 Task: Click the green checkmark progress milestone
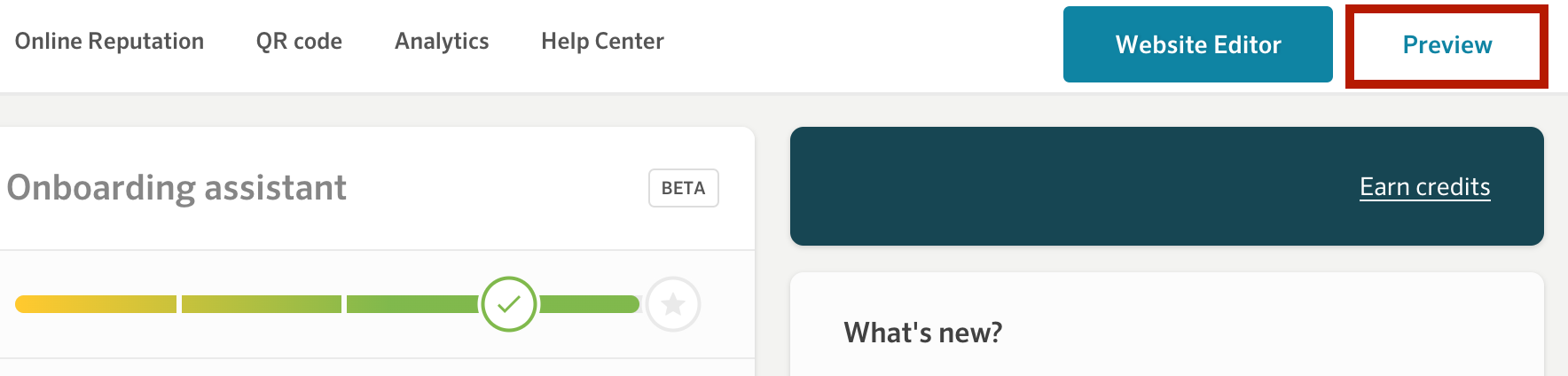[509, 304]
